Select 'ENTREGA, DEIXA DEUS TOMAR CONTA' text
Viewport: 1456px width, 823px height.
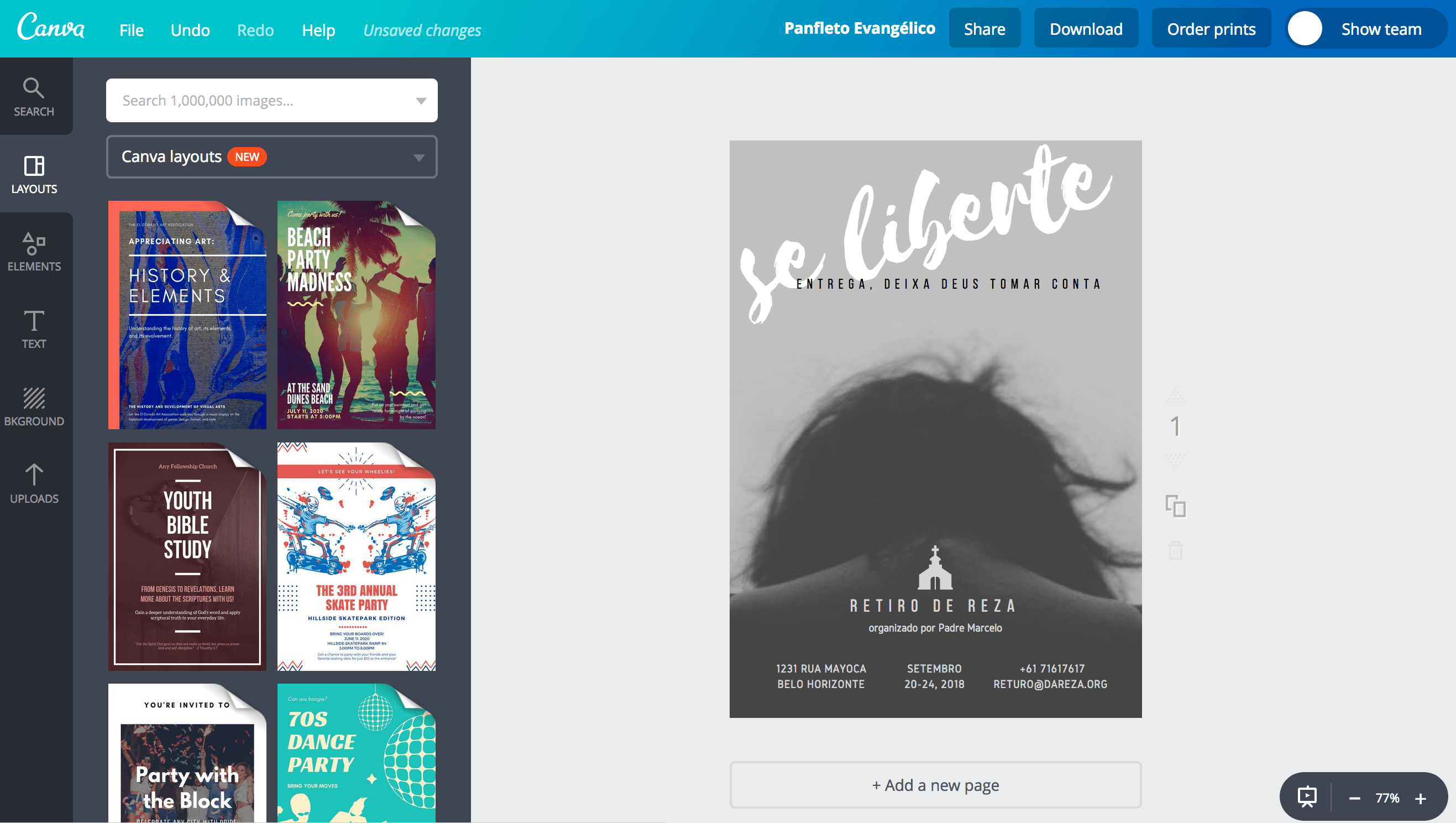point(949,284)
